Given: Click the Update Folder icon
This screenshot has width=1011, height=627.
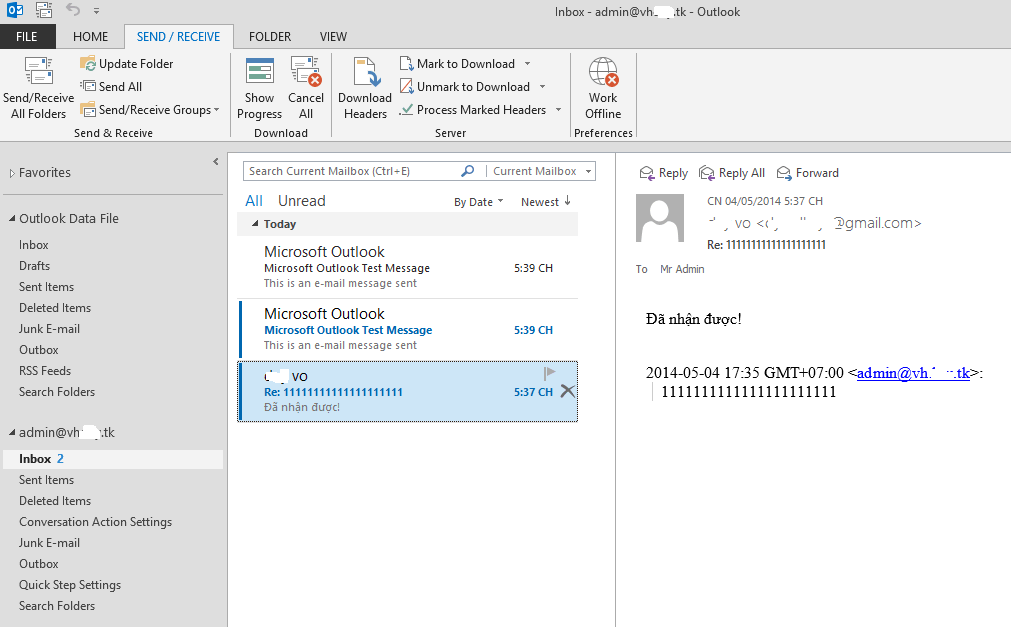Looking at the screenshot, I should (88, 64).
